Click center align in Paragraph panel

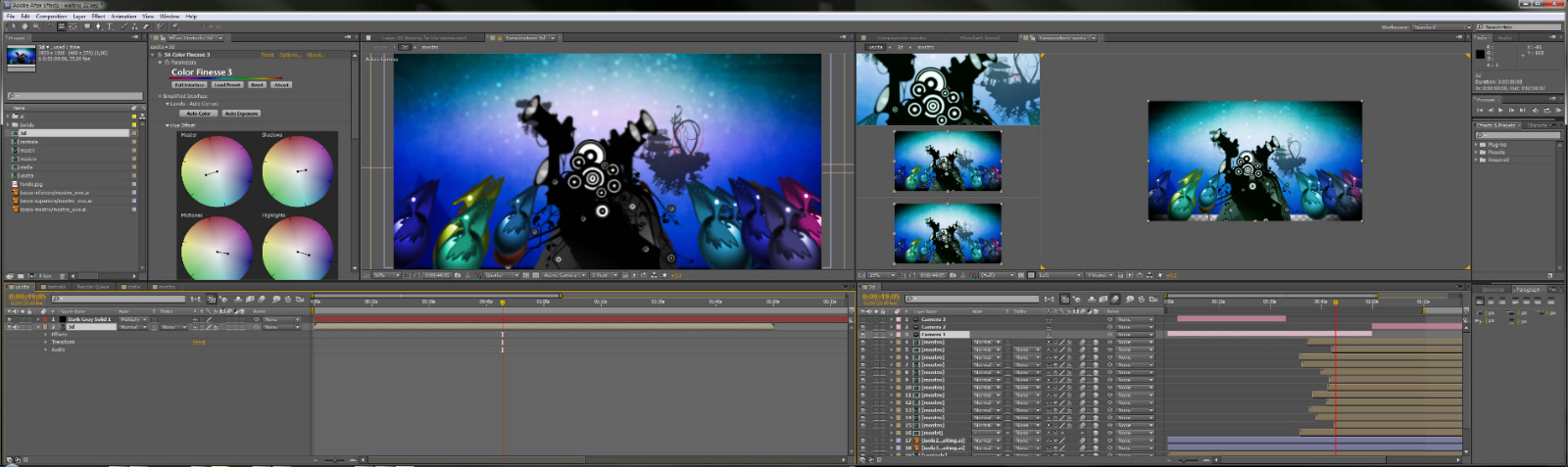coord(1491,301)
